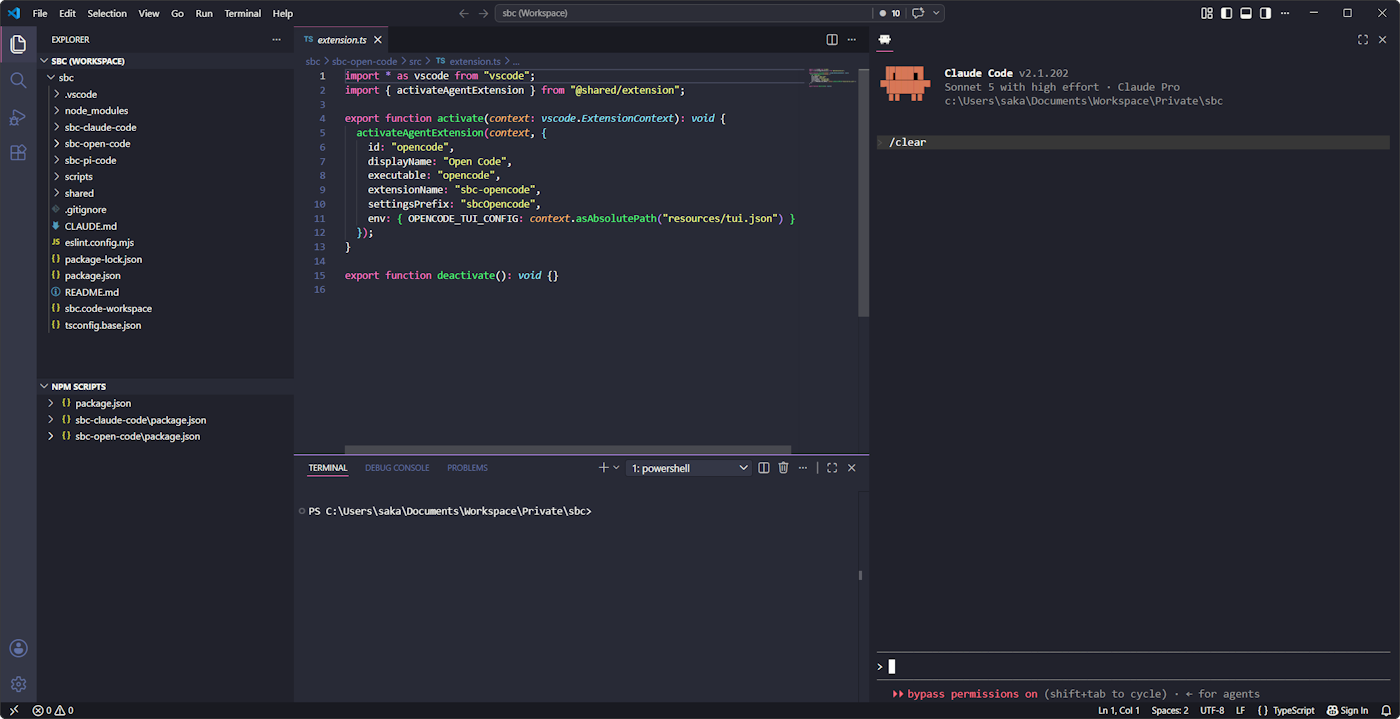Kill terminal using the trash icon
Screen dimensions: 1400x719
click(x=783, y=468)
